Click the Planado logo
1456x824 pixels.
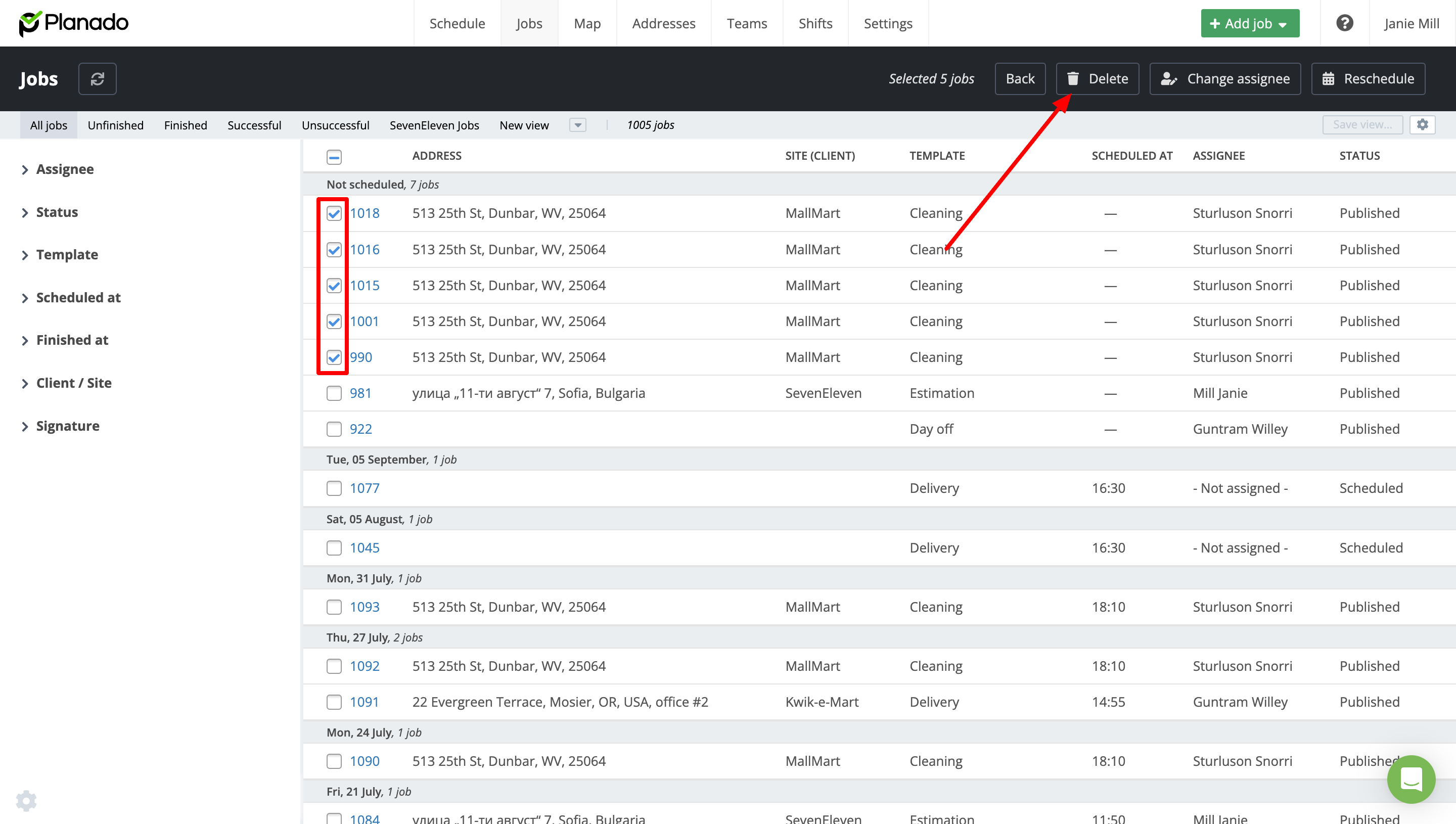(74, 23)
